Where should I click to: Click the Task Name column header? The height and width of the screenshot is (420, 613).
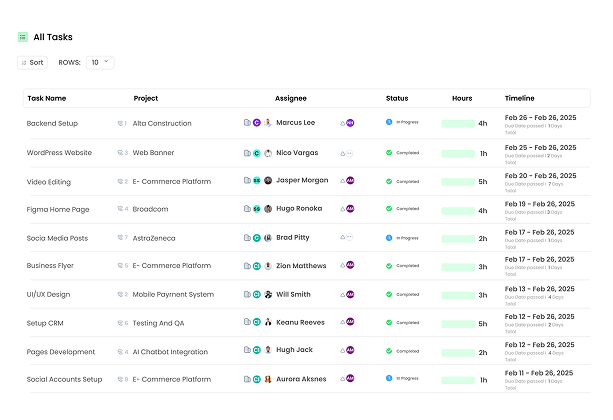[47, 98]
